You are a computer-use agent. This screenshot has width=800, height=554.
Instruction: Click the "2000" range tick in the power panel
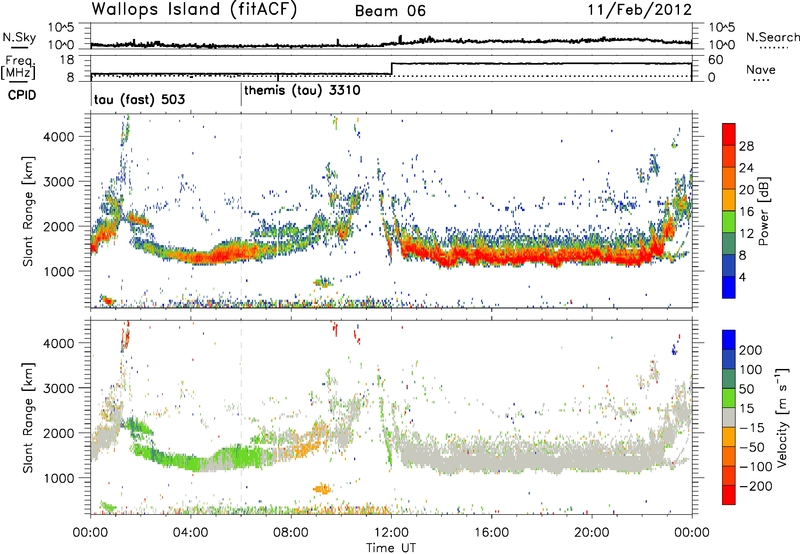click(59, 226)
